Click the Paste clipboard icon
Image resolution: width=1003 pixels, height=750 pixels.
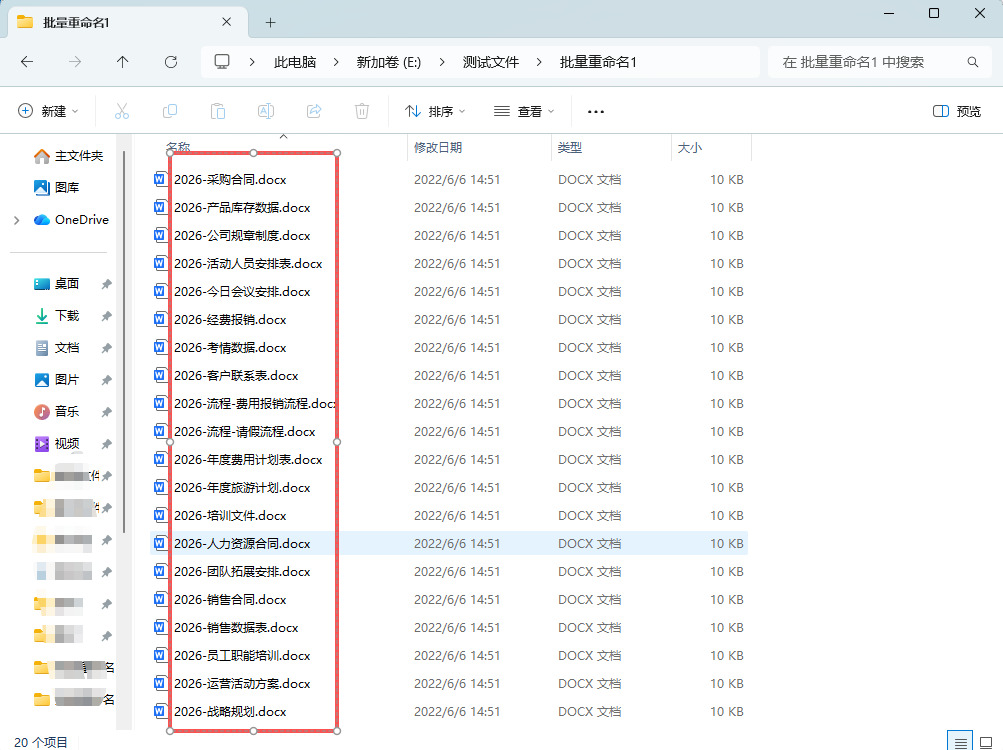coord(217,111)
